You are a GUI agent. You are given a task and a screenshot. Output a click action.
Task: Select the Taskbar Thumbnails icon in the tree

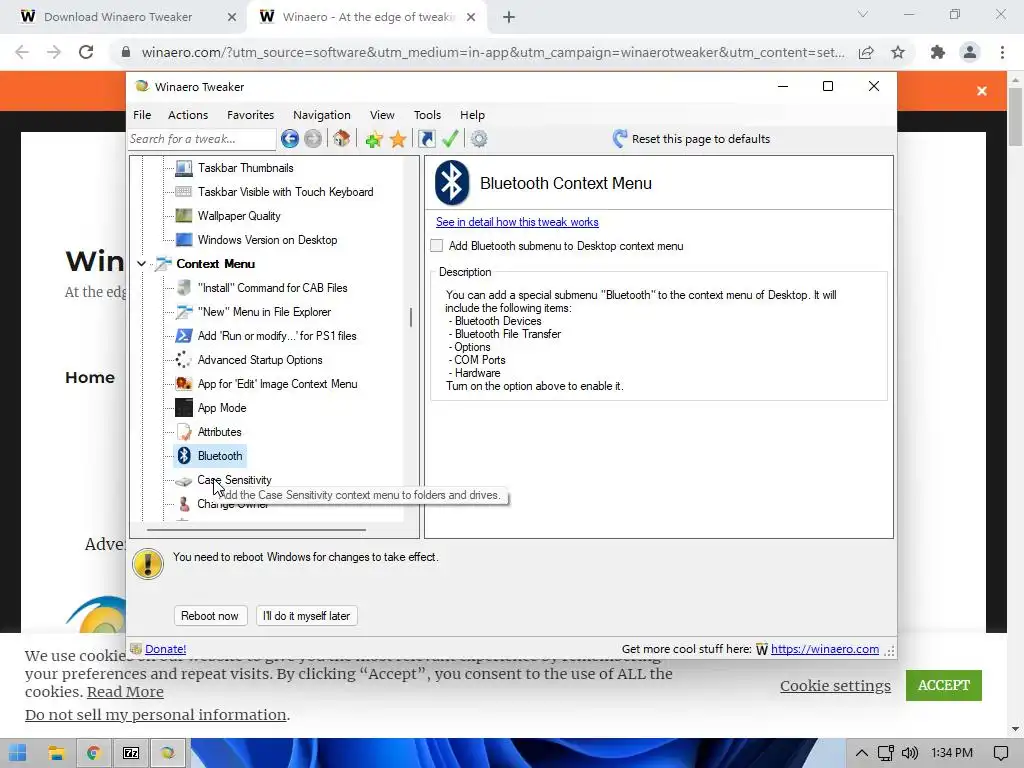pos(184,168)
